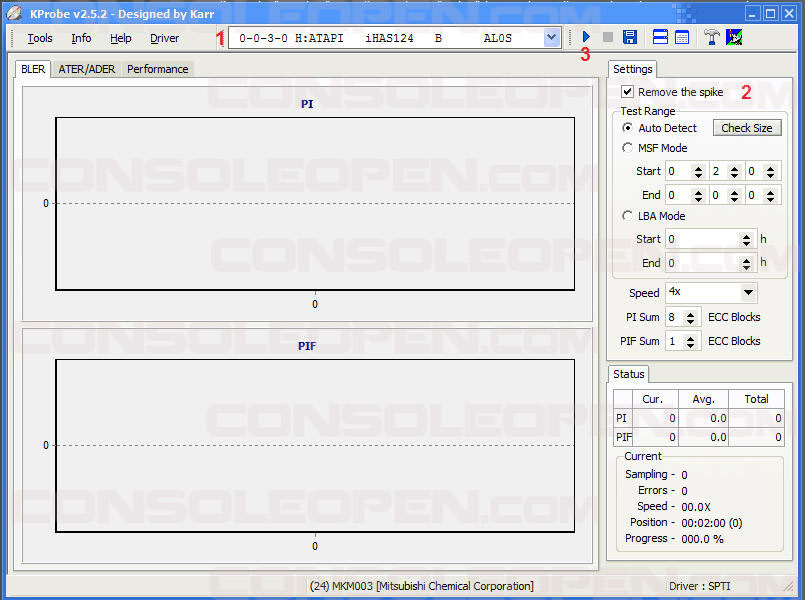Switch to the BLER tab

(33, 69)
